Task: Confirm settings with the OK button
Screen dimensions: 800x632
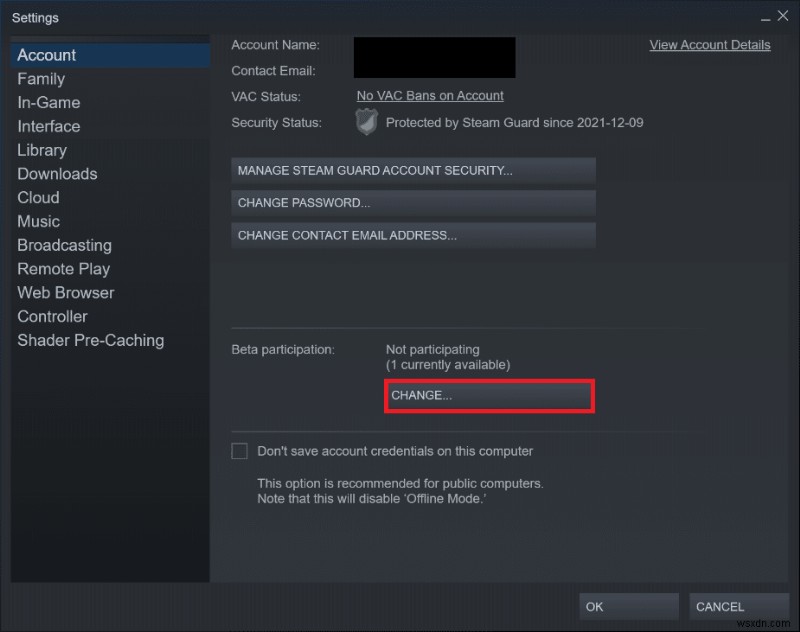Action: 628,606
